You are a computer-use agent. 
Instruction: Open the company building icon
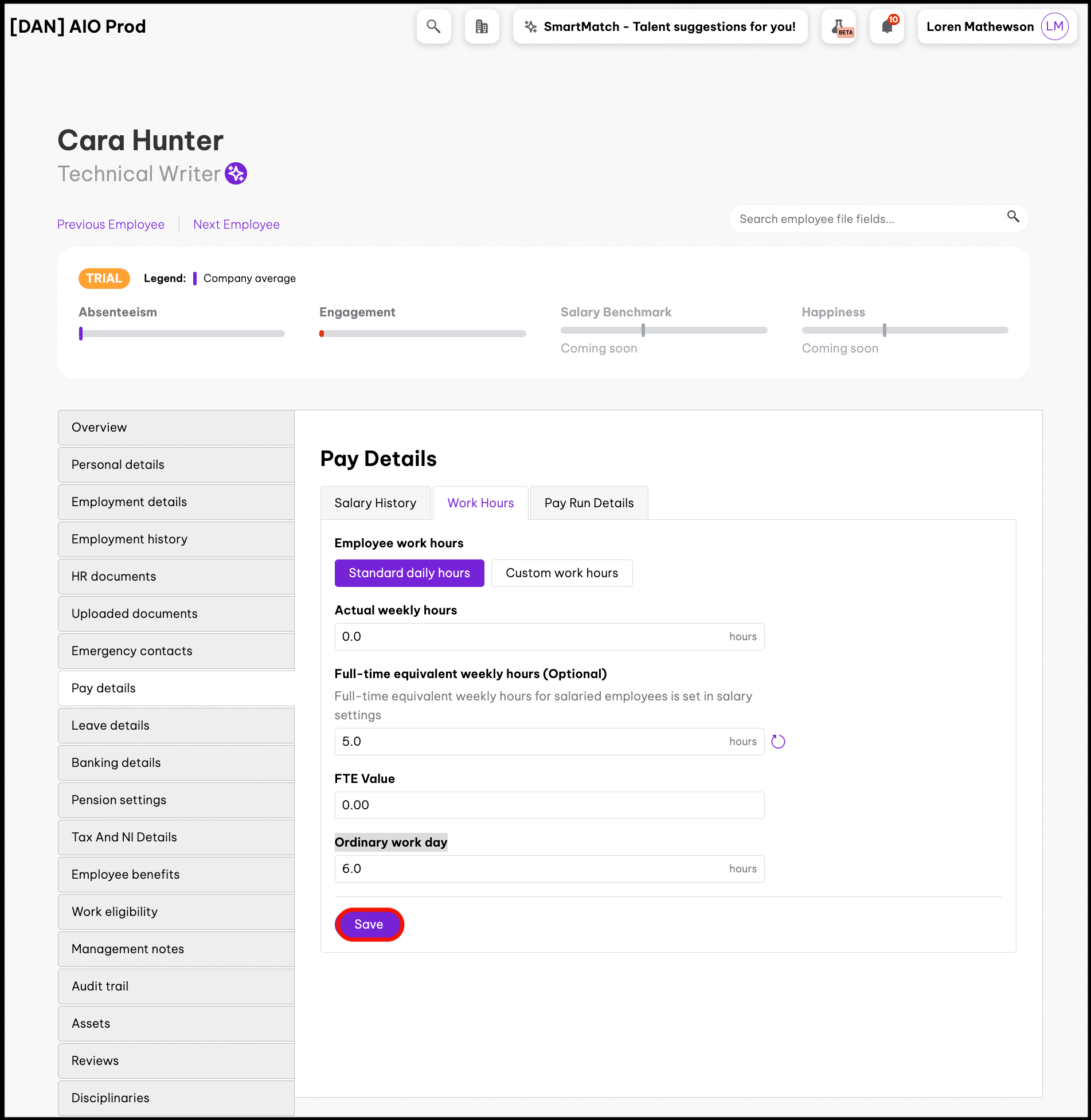482,26
